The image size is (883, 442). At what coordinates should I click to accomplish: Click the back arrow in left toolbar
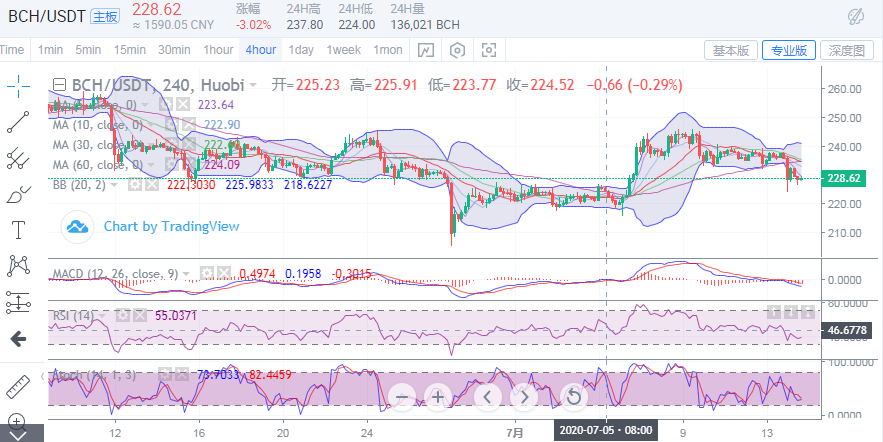[18, 338]
